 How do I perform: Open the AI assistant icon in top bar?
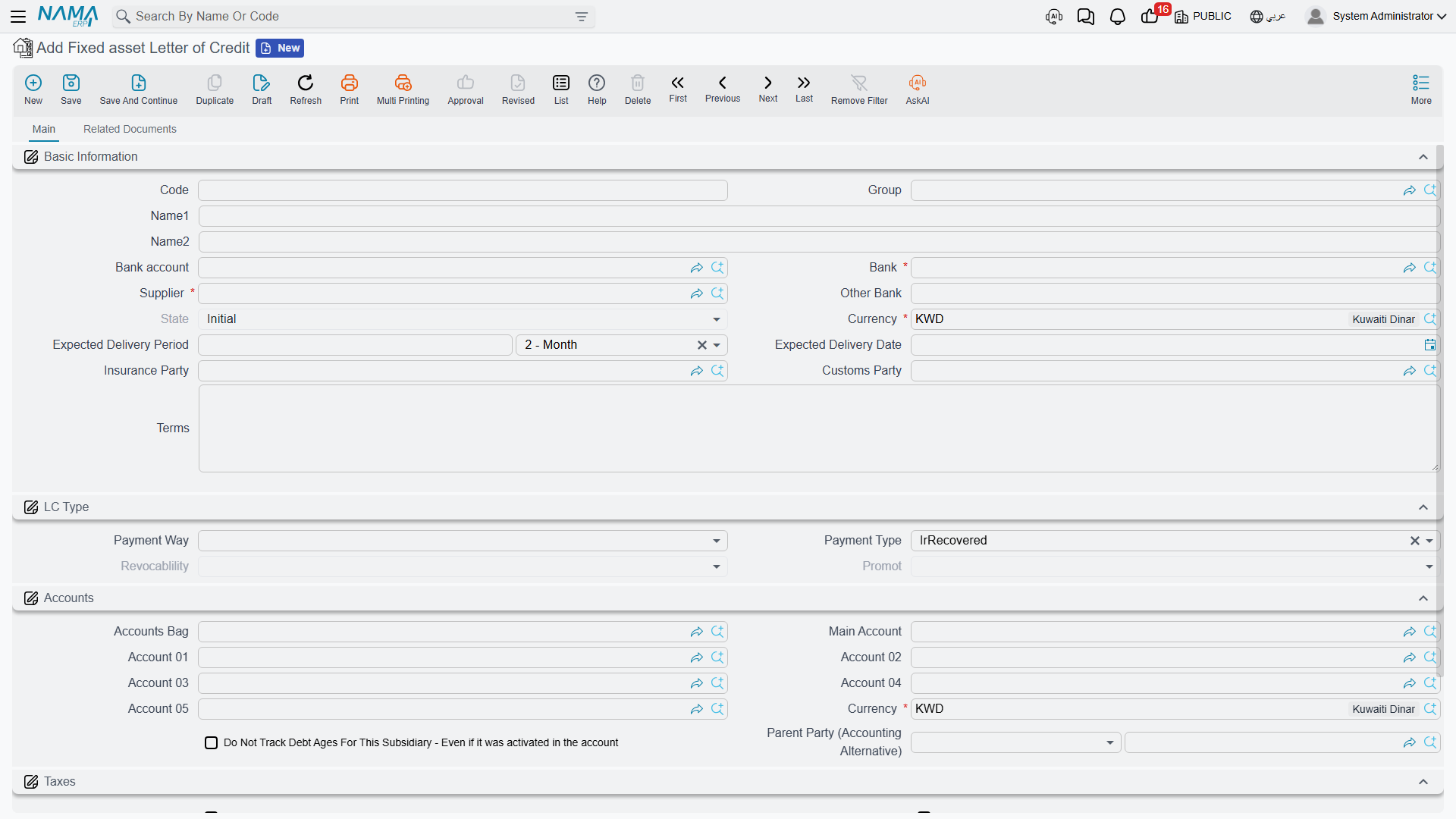(x=1054, y=17)
